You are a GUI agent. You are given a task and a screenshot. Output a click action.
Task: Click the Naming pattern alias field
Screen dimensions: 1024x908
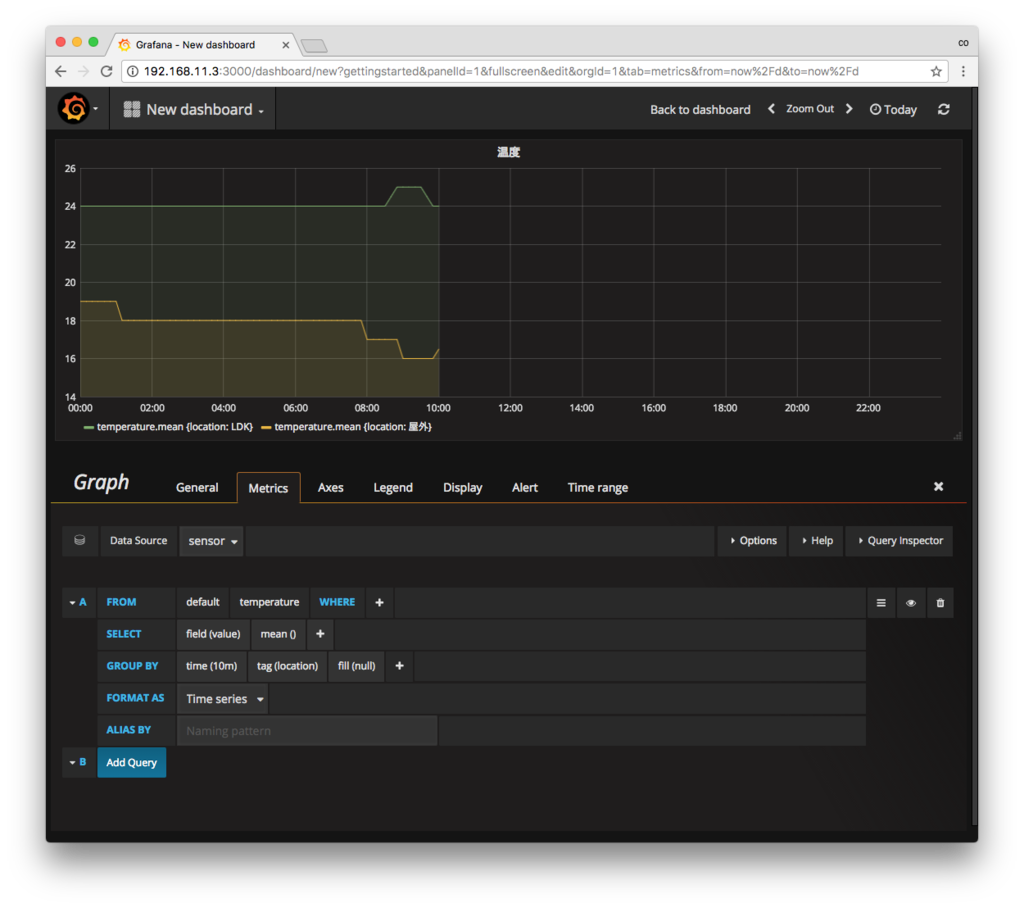click(x=307, y=730)
